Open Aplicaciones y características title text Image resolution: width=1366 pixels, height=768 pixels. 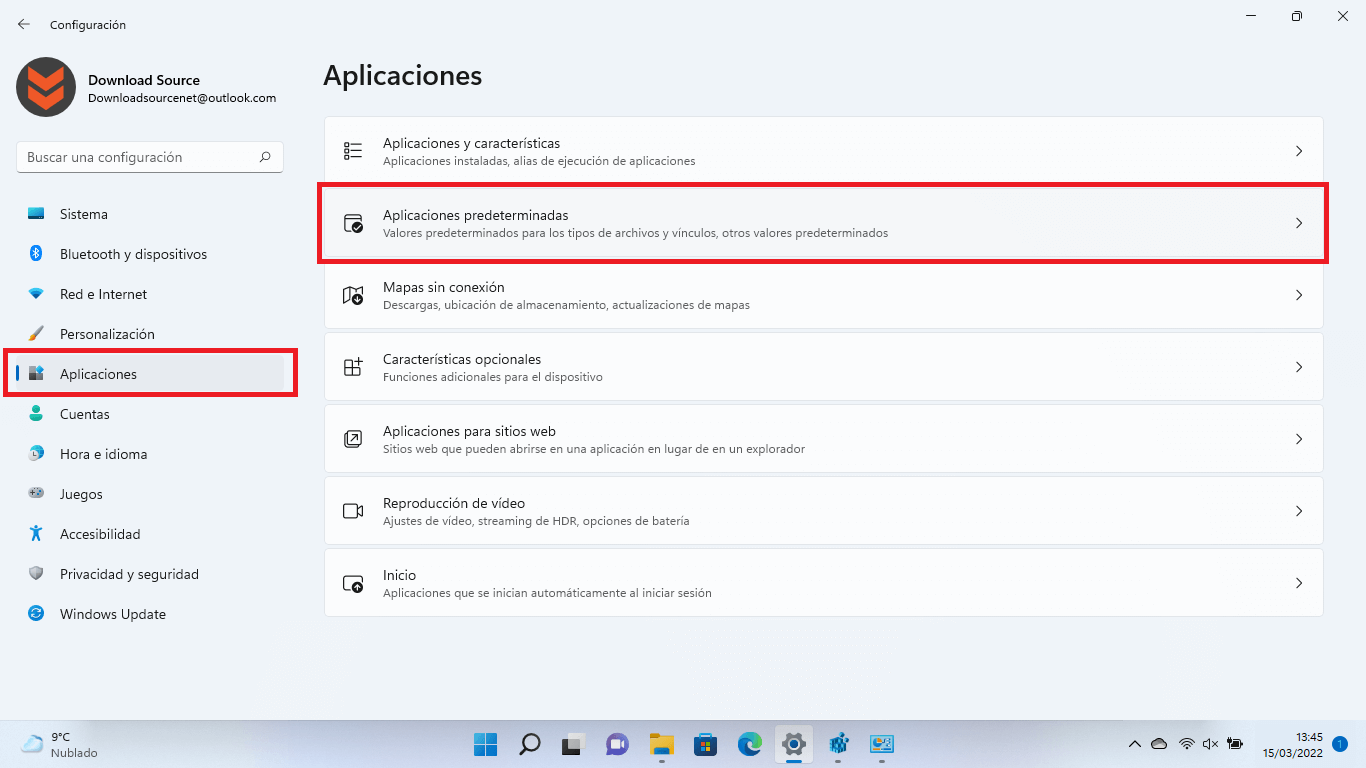pyautogui.click(x=471, y=143)
